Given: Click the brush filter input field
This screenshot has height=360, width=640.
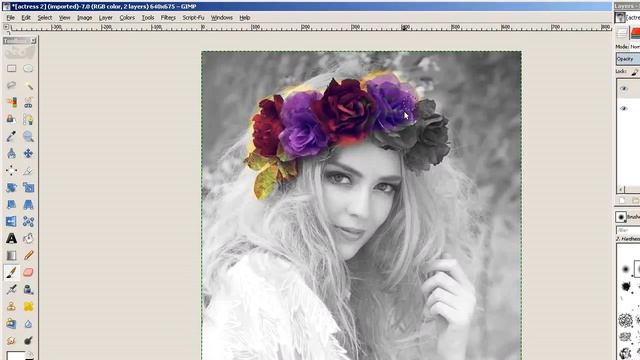Looking at the screenshot, I should click(628, 231).
